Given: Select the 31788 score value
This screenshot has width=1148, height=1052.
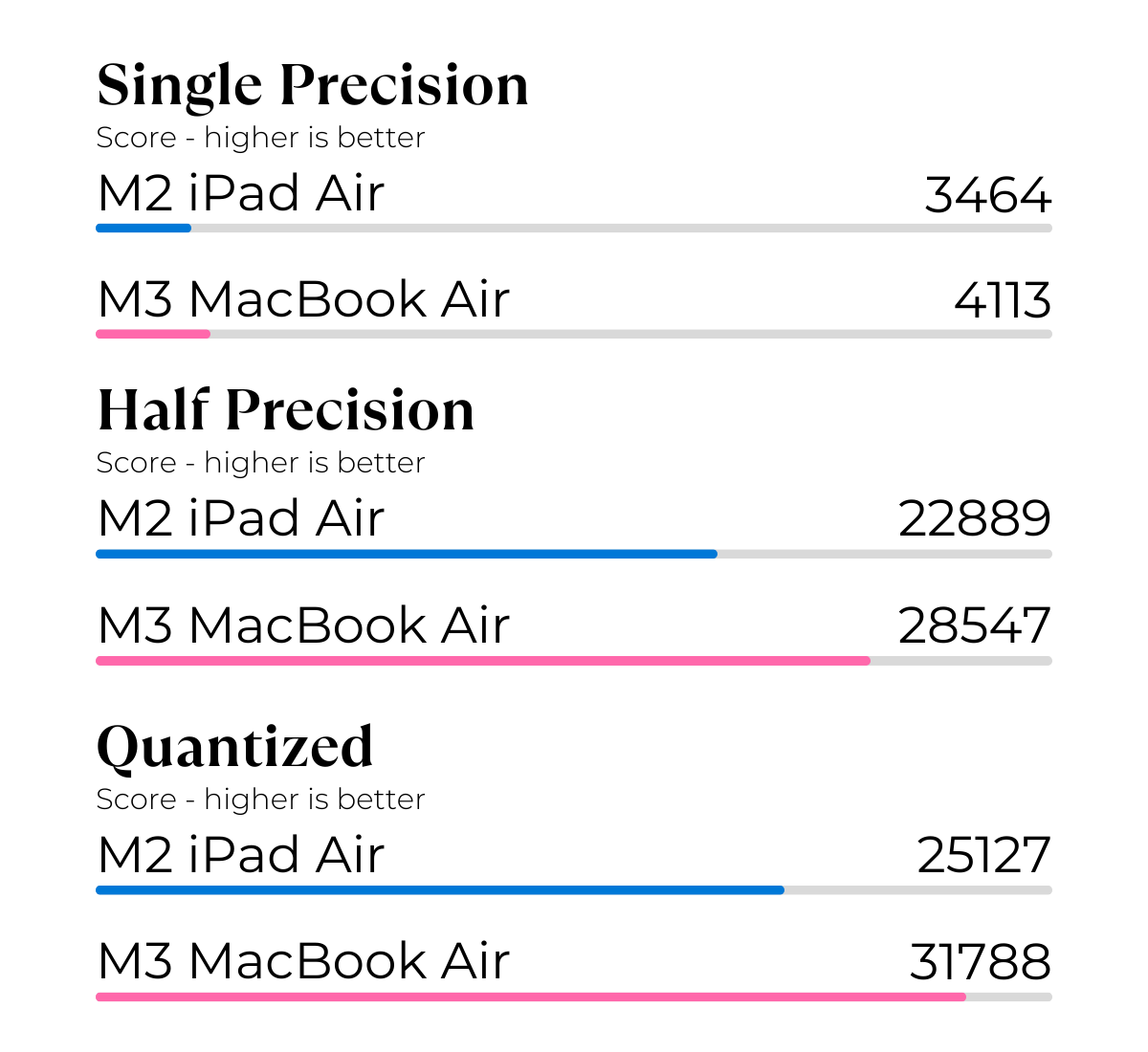Looking at the screenshot, I should (980, 963).
